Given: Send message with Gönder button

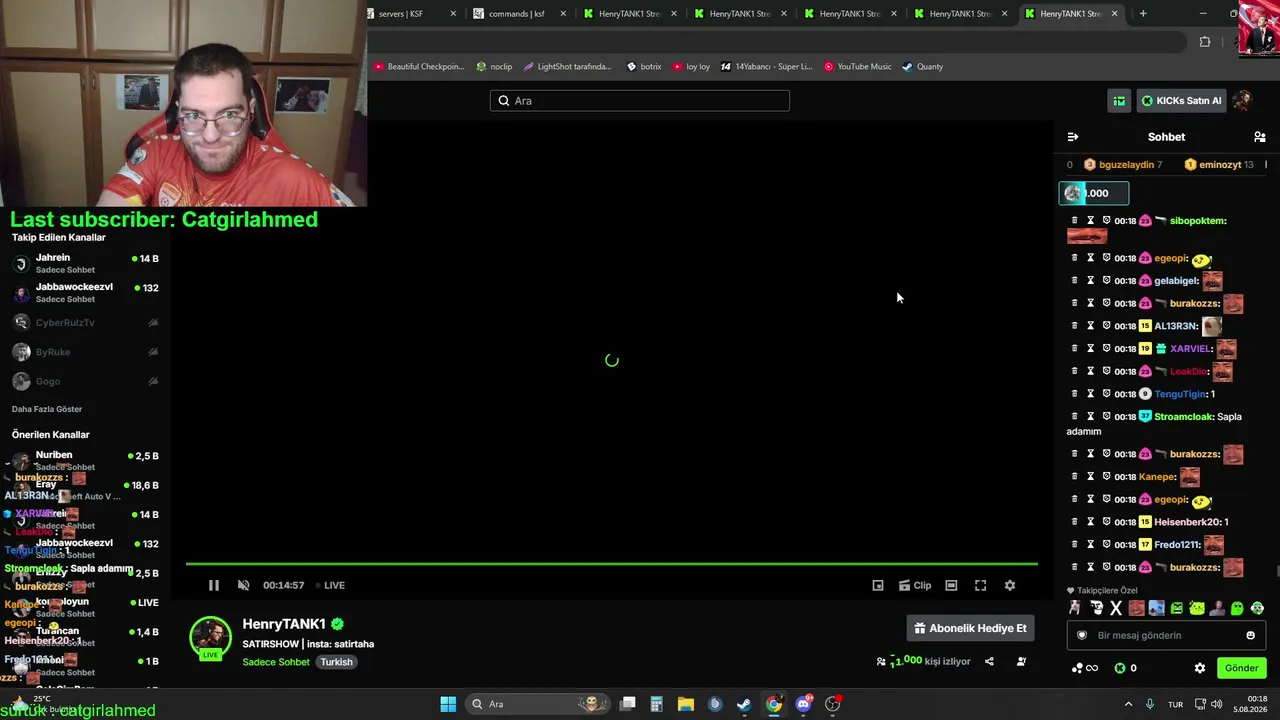Looking at the screenshot, I should (1241, 668).
